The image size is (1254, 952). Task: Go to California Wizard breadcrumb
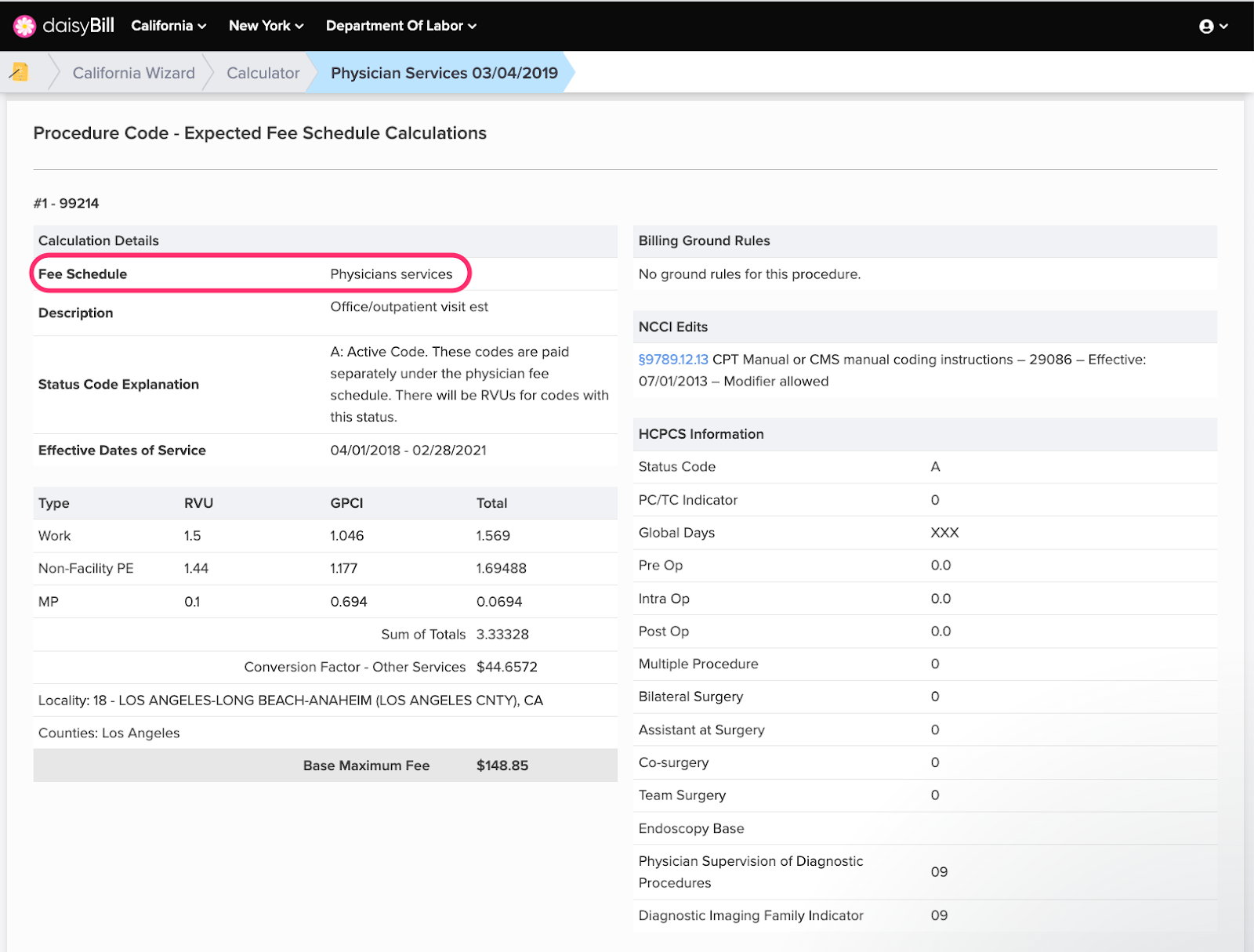133,73
